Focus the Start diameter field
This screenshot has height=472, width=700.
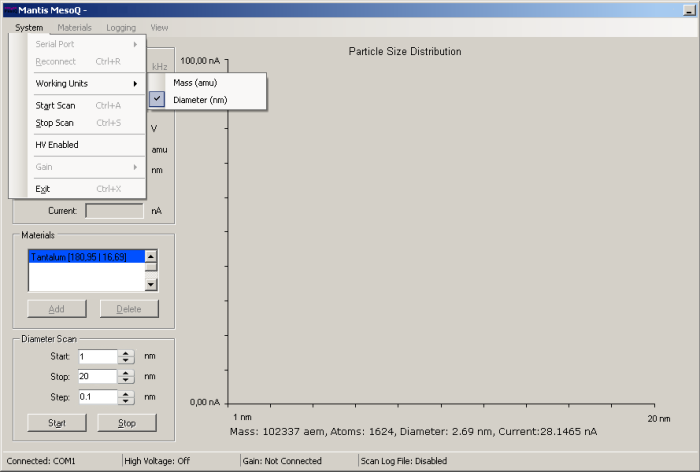[x=98, y=356]
